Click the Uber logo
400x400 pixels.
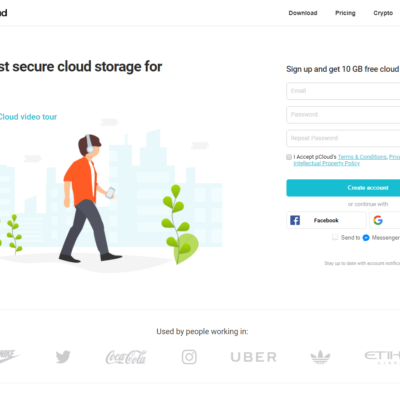pyautogui.click(x=254, y=357)
